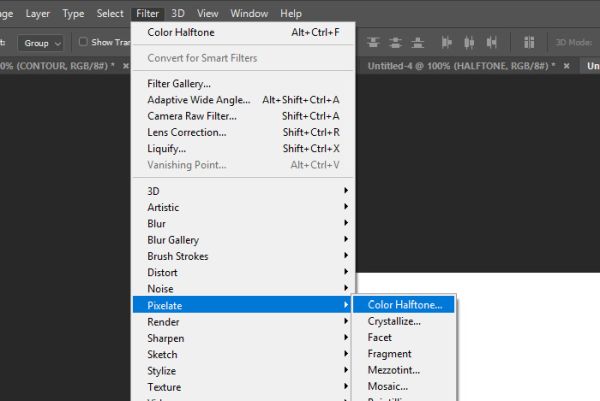
Task: Switch to the CONTOUR document tab
Action: pyautogui.click(x=57, y=66)
